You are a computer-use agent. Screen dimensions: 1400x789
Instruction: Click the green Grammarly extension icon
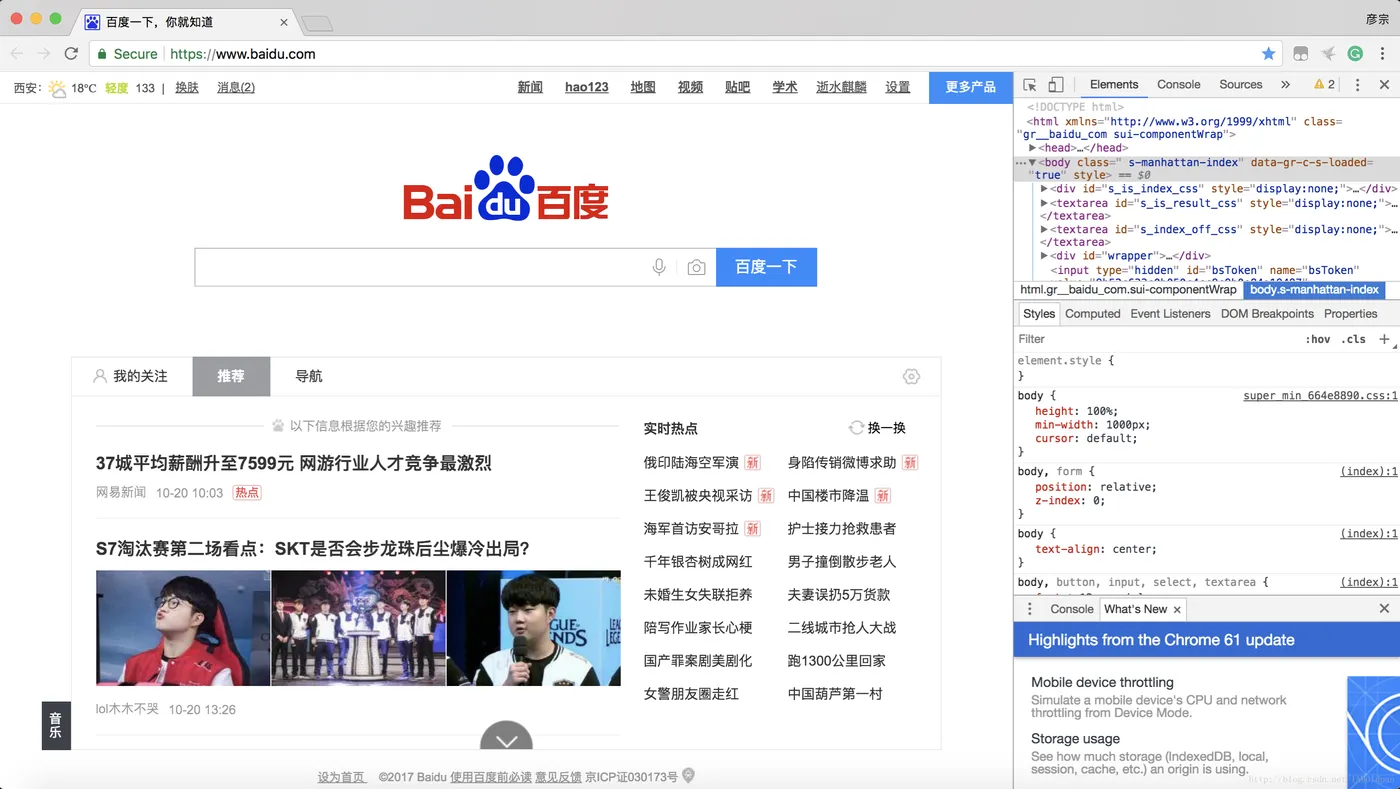click(x=1355, y=54)
